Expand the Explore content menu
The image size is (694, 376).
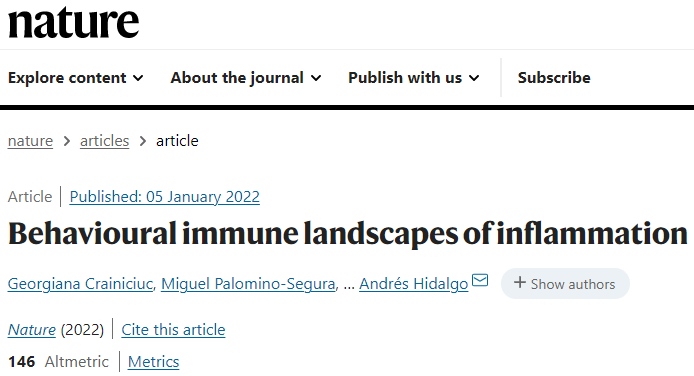(76, 78)
